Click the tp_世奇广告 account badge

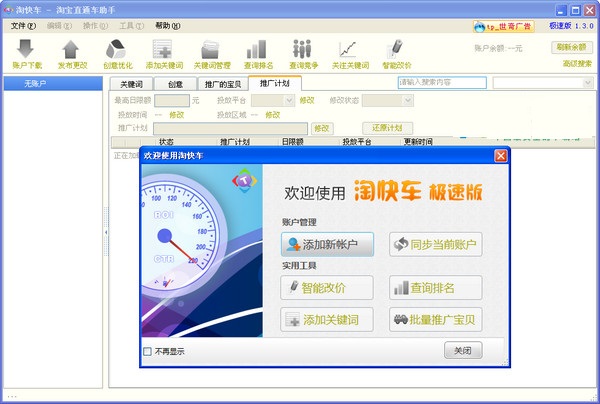pyautogui.click(x=503, y=26)
